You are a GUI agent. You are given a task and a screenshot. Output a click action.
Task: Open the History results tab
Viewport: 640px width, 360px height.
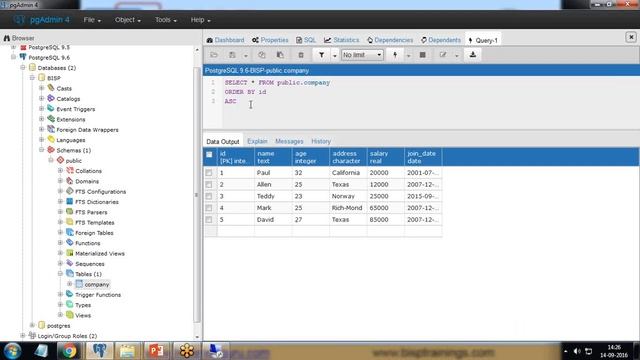click(321, 141)
